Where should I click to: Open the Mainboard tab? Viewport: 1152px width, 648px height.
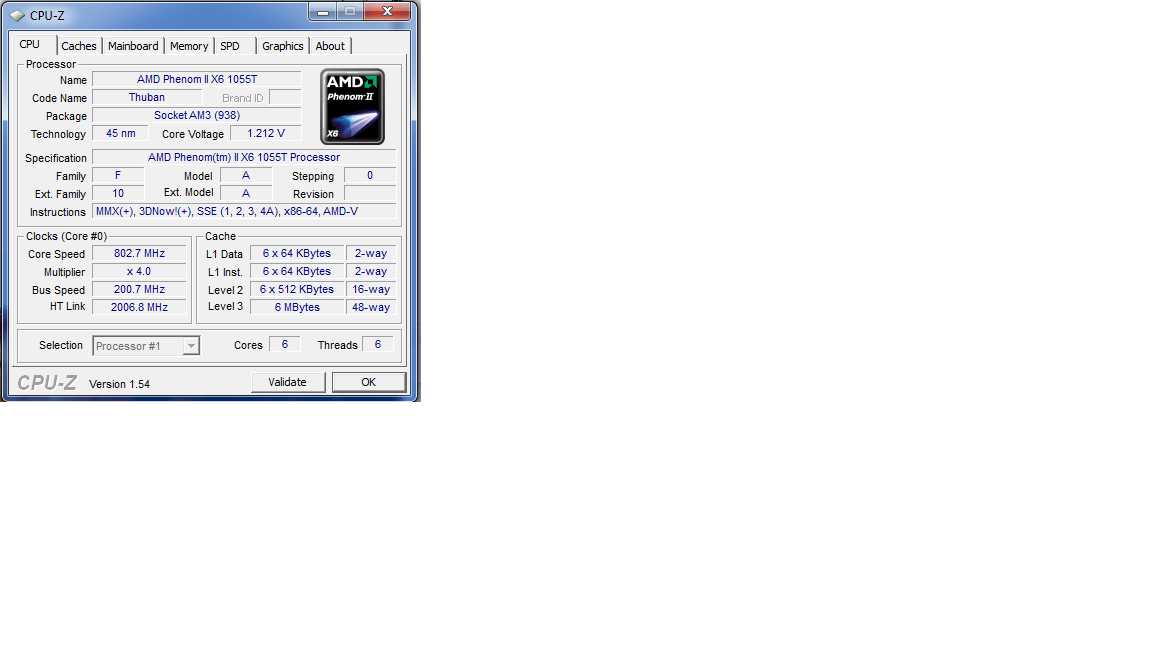tap(133, 46)
